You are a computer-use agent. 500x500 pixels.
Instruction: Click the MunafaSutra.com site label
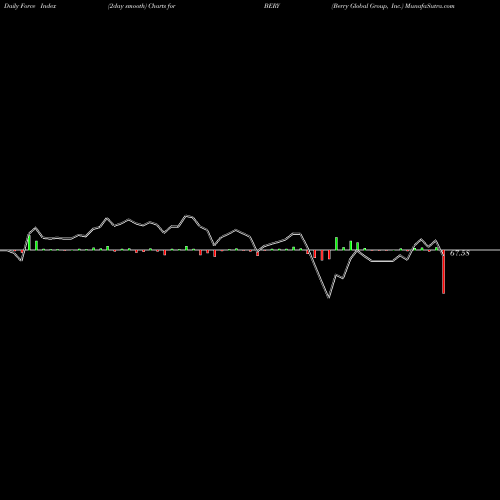(430, 6)
